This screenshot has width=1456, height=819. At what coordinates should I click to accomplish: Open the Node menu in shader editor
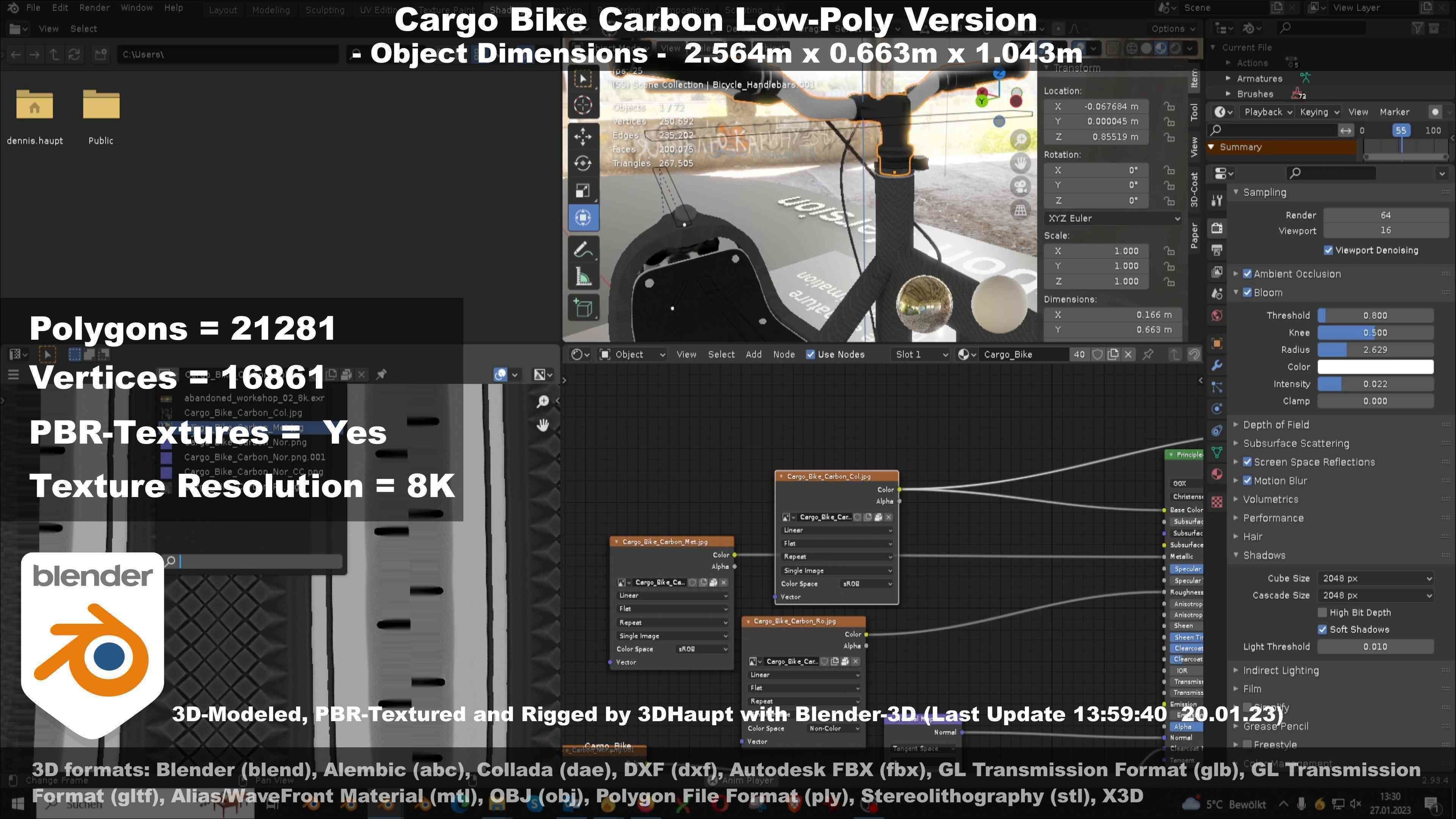point(783,355)
